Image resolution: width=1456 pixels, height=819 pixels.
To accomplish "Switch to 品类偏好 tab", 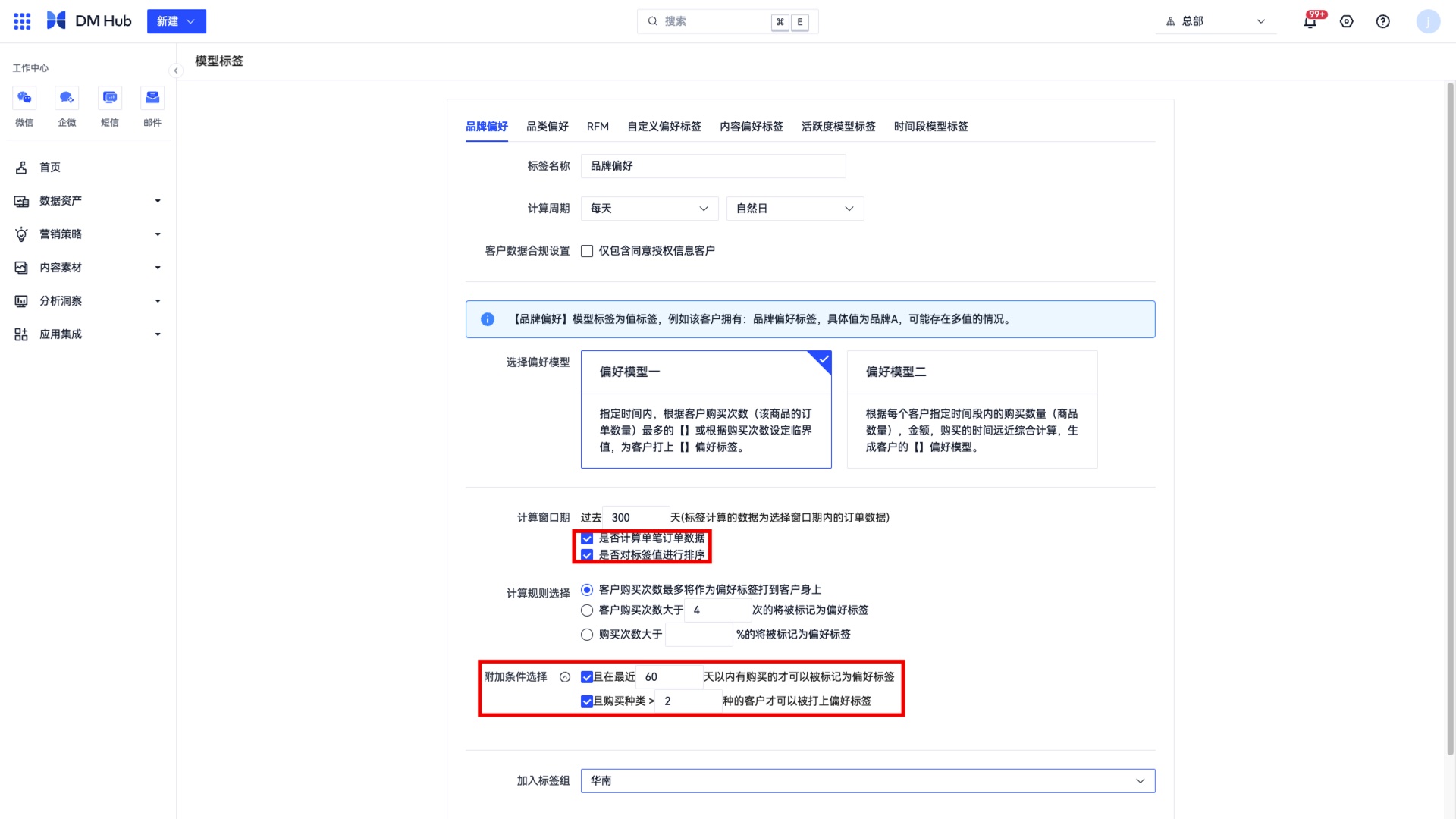I will pos(548,127).
